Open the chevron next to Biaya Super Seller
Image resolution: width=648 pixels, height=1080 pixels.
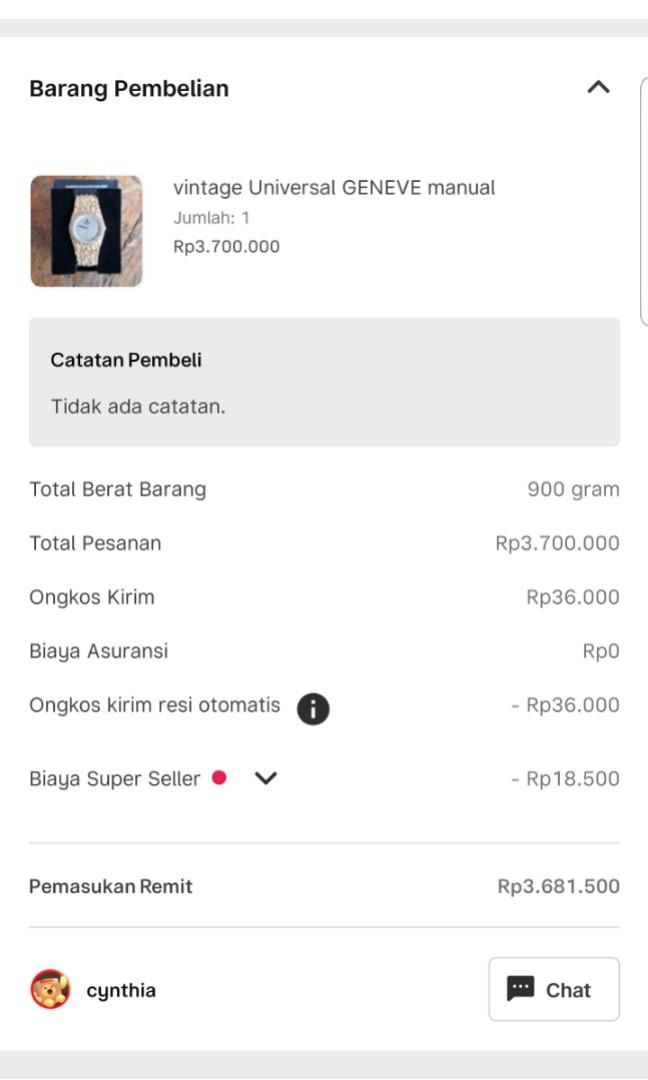point(266,777)
